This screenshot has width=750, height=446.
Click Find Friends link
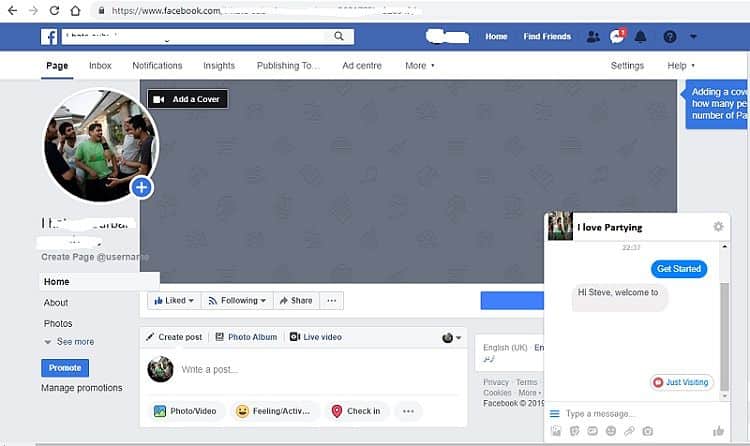pos(547,36)
